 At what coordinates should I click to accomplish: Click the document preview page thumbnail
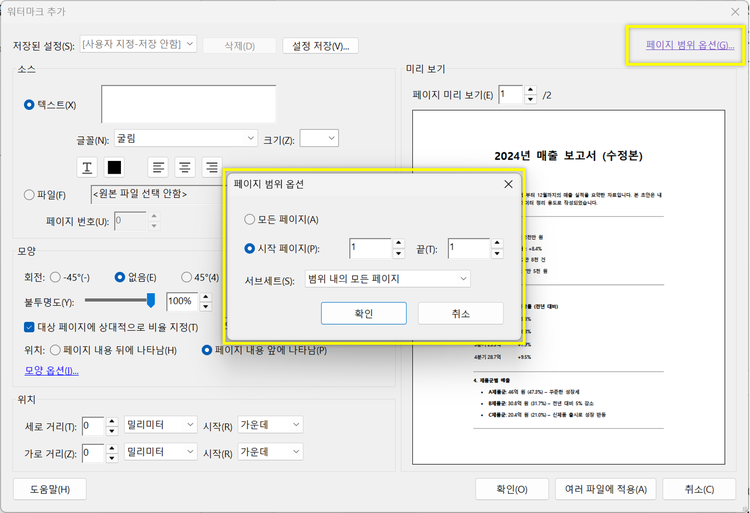coord(568,287)
